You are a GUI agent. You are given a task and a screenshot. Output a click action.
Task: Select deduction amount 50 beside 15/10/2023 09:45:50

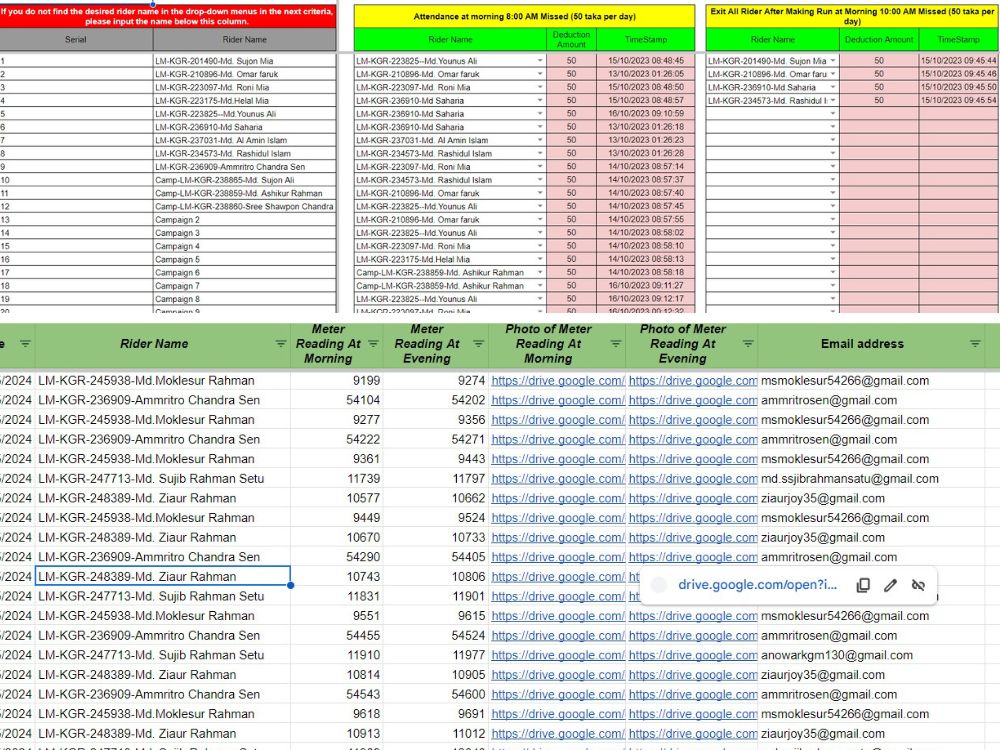pos(879,87)
